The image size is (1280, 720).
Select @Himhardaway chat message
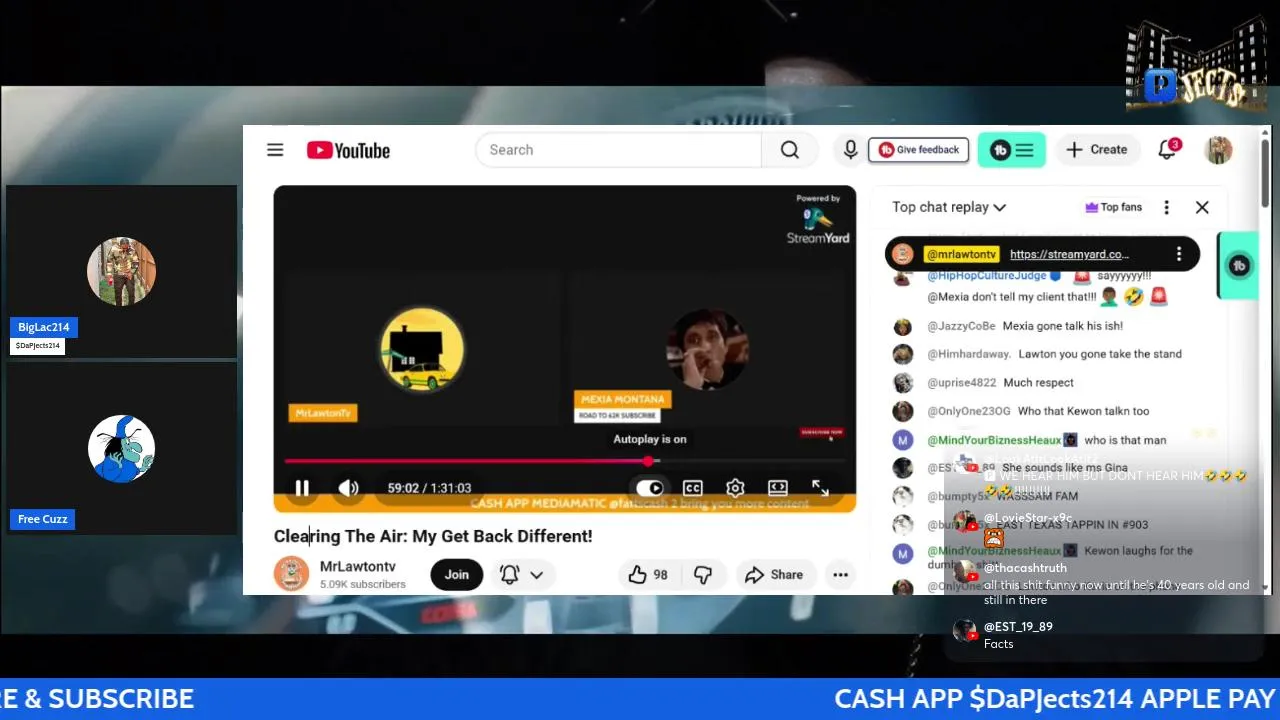click(1038, 354)
